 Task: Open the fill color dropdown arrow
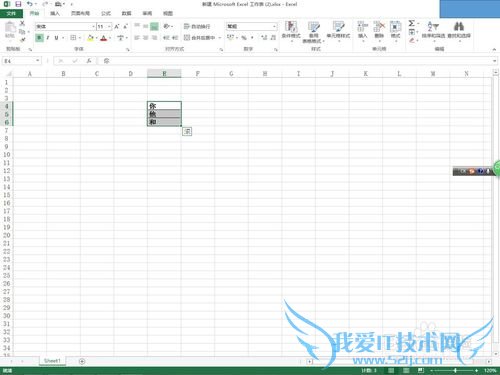[96, 38]
